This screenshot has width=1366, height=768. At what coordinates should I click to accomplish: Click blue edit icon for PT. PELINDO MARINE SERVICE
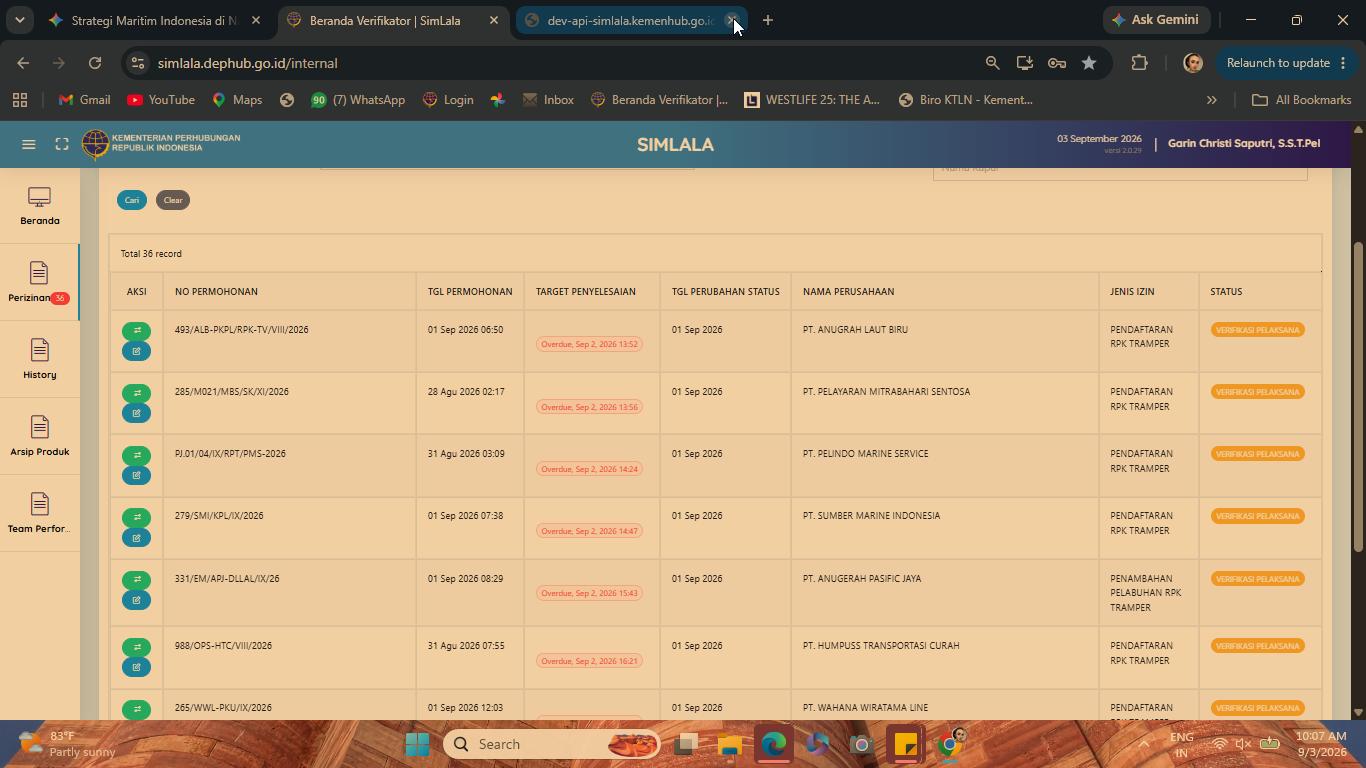[137, 475]
